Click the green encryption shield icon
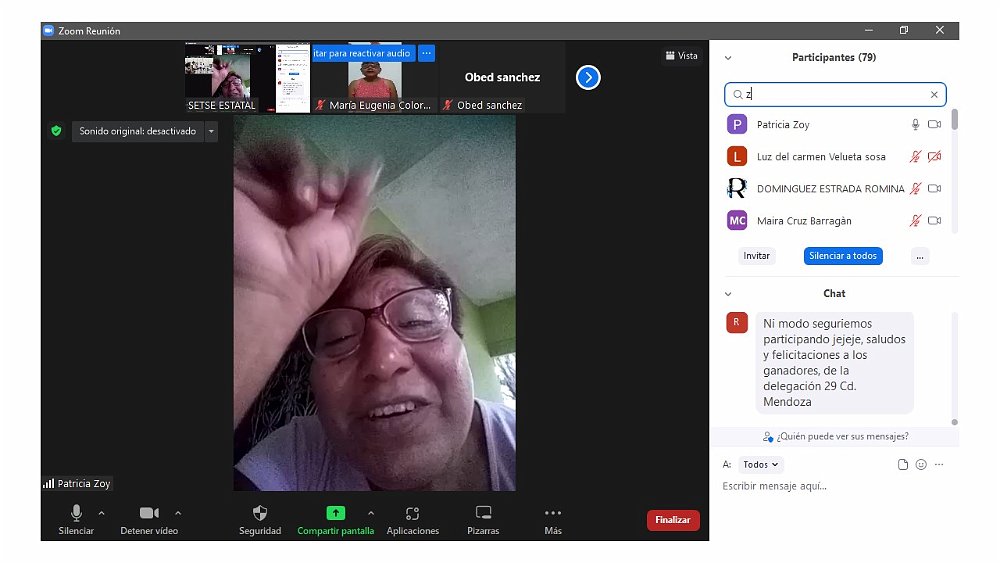The height and width of the screenshot is (563, 1000). [56, 131]
